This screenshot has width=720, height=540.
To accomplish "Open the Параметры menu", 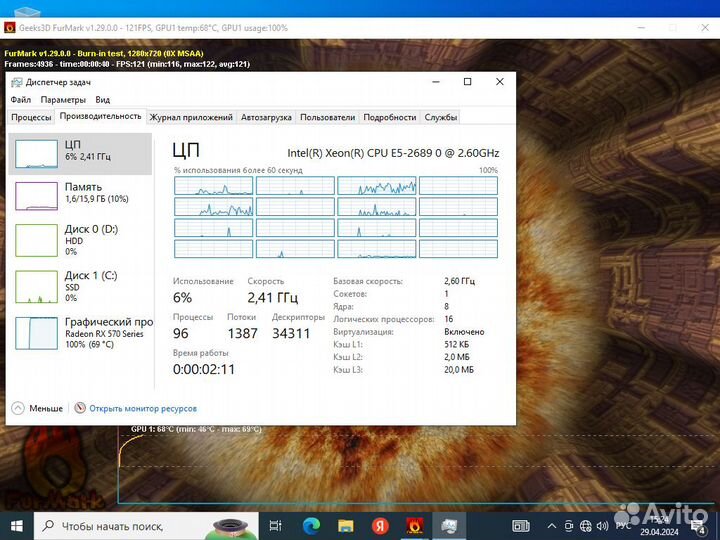I will click(63, 100).
